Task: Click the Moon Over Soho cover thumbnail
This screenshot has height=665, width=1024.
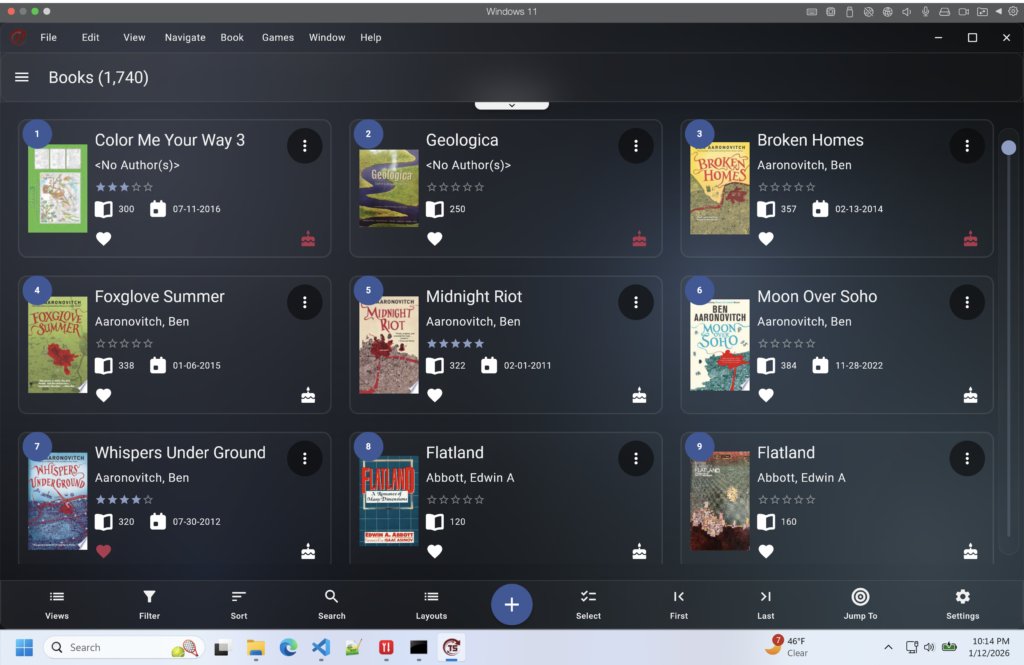Action: 719,345
